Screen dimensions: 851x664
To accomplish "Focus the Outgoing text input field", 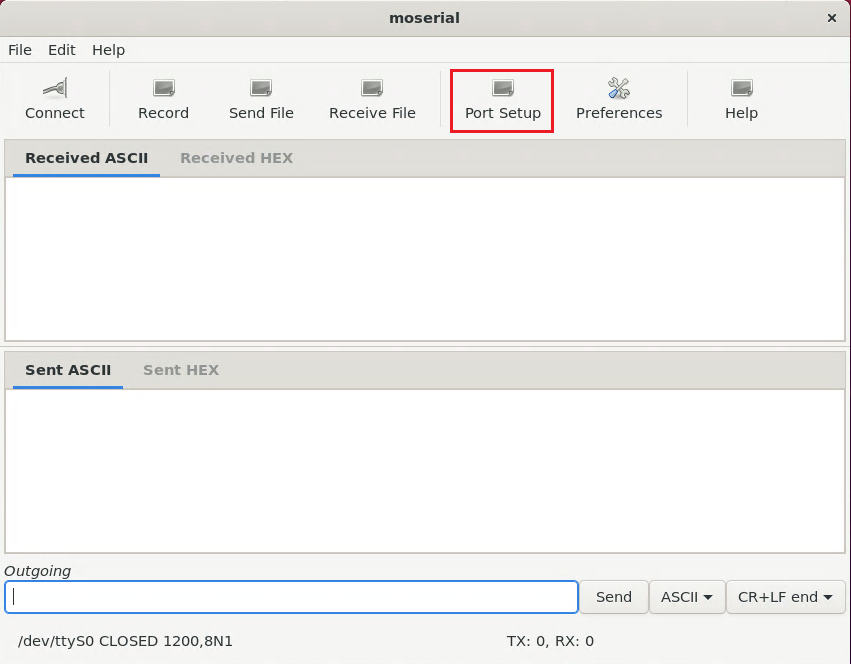I will click(291, 597).
